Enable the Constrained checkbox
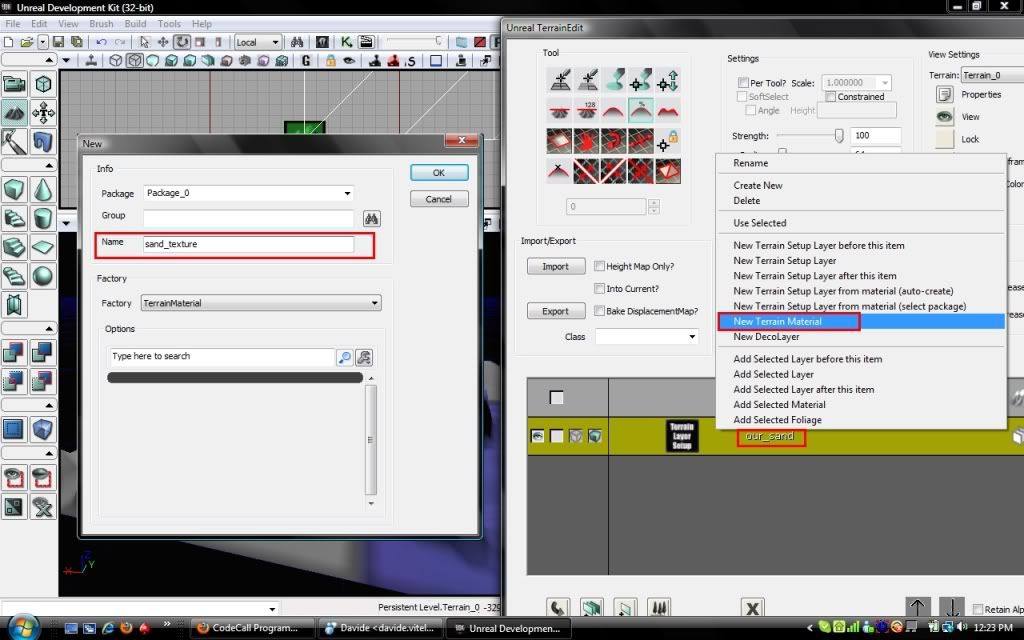 coord(831,97)
